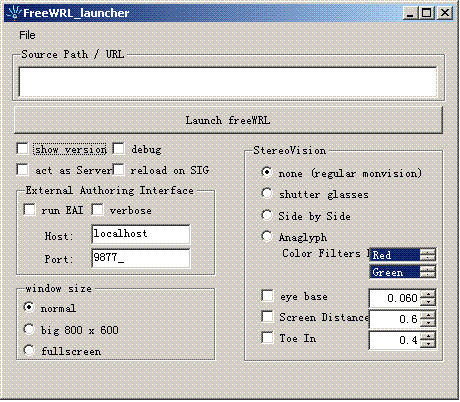Select the fullscreen radio button
The image size is (460, 402).
pos(29,350)
